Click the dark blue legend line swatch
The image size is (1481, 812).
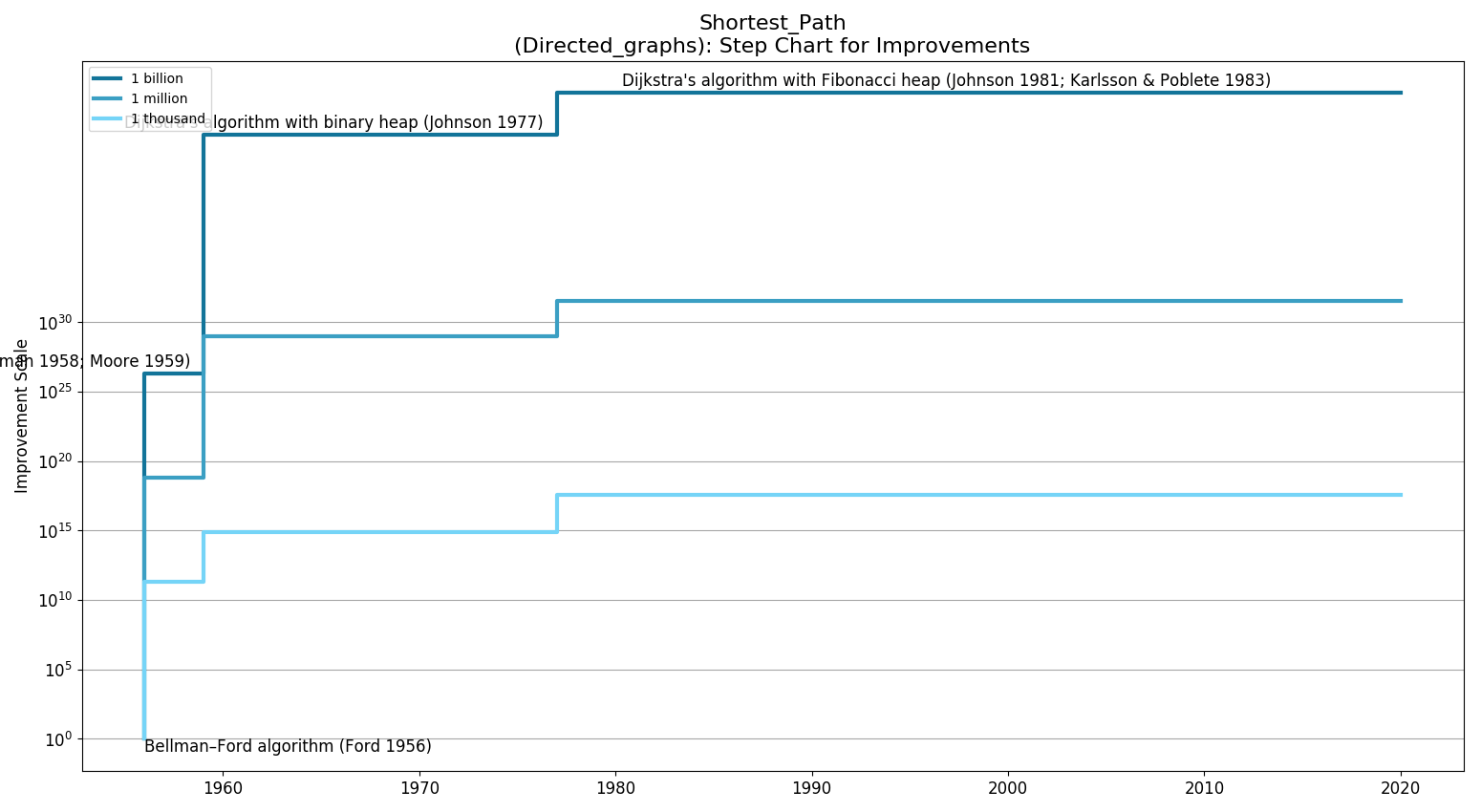(108, 78)
